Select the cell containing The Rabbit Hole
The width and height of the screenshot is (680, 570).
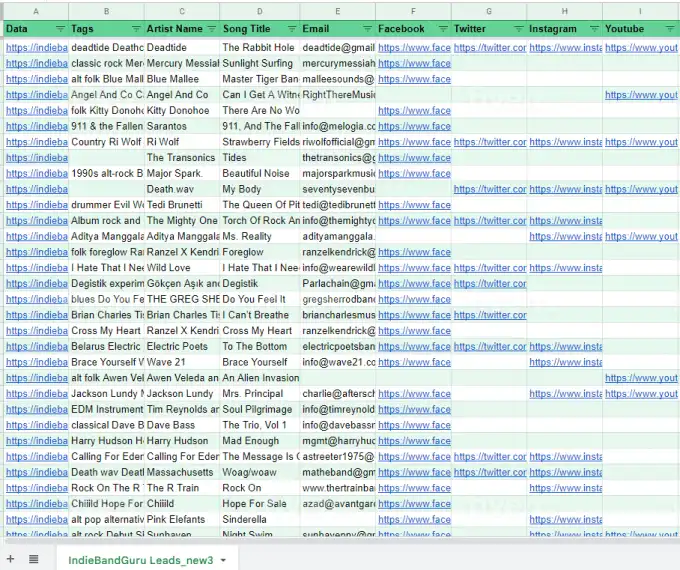pyautogui.click(x=258, y=47)
